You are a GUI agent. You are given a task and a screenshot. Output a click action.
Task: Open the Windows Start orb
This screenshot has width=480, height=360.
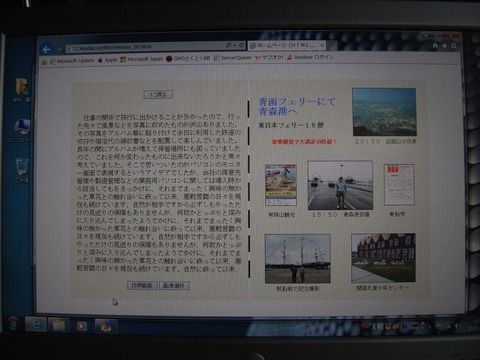(x=13, y=324)
